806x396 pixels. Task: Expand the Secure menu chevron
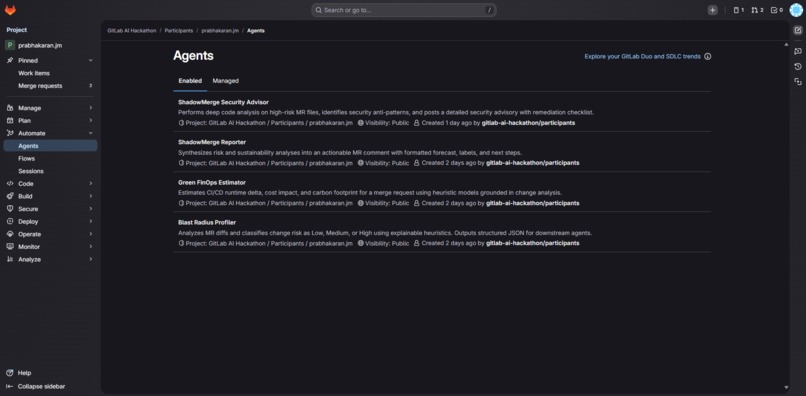tap(90, 209)
